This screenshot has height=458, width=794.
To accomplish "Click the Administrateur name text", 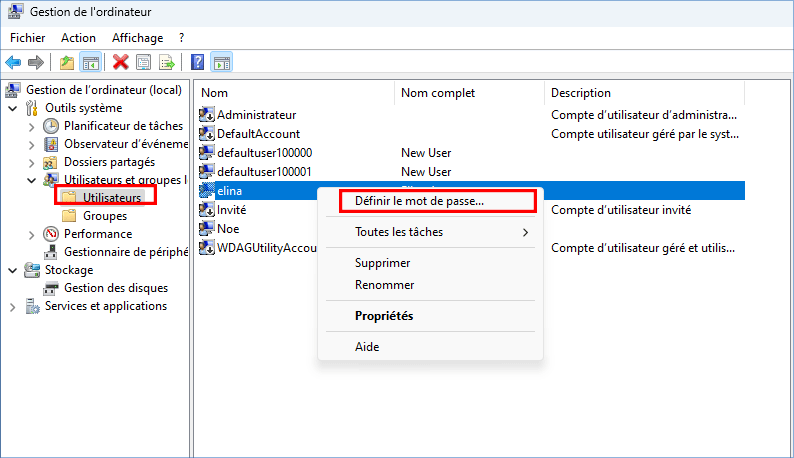I will pyautogui.click(x=256, y=114).
